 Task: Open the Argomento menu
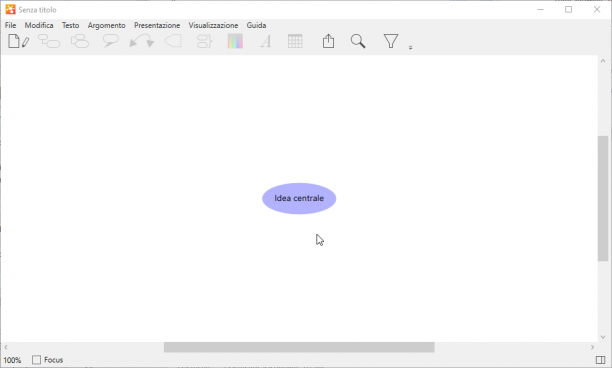[x=107, y=25]
